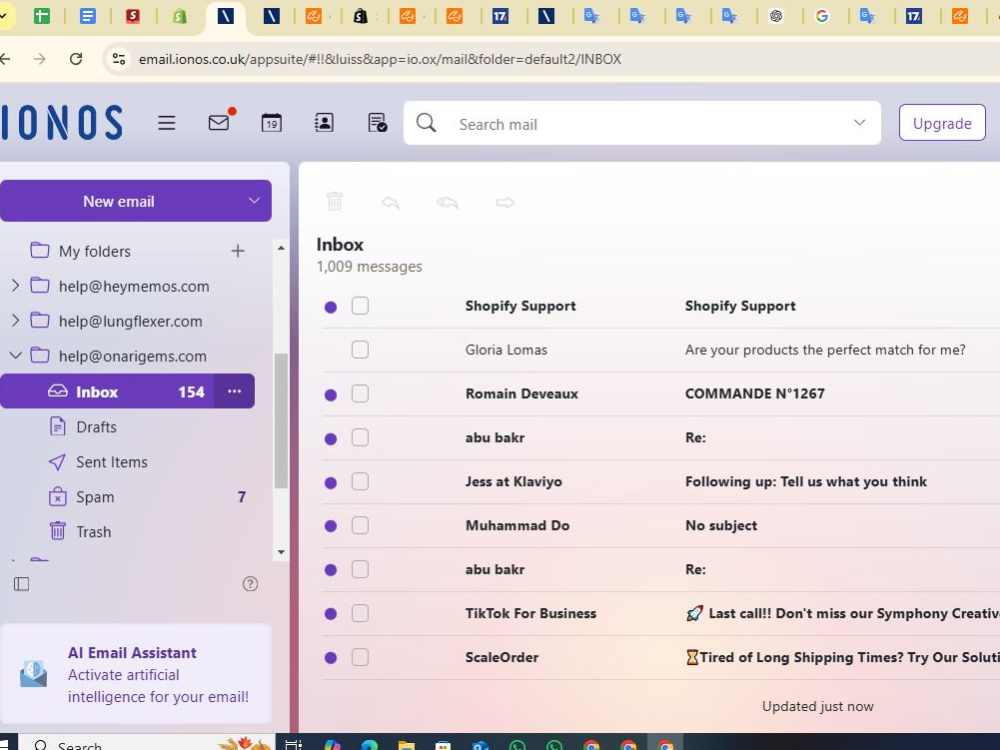The image size is (1000, 750).
Task: Open search options dropdown arrow
Action: coord(860,122)
